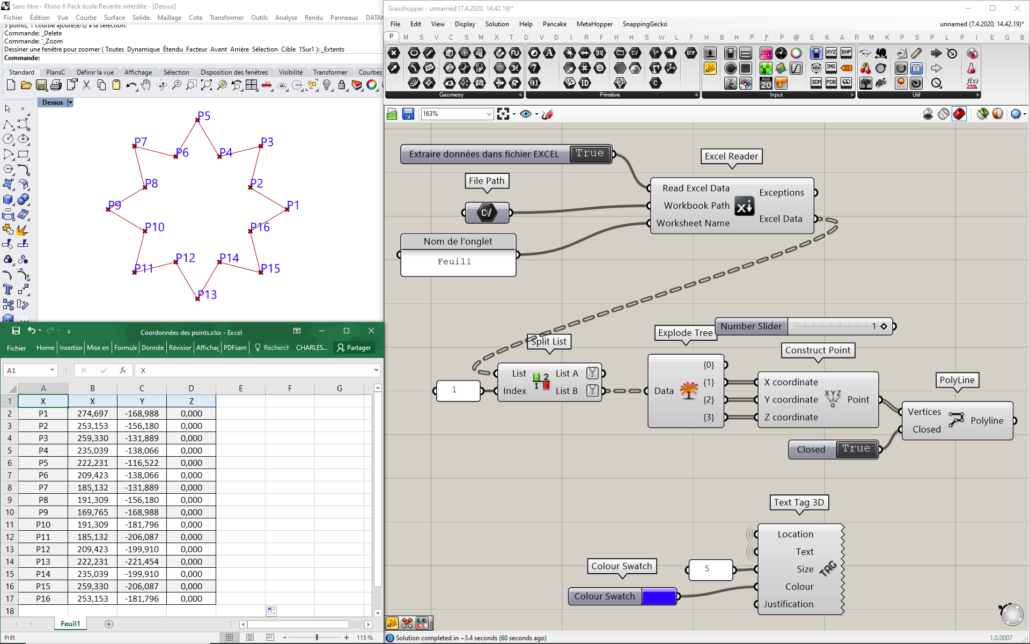Click the XYZ construct point icon in the Input group
The width and height of the screenshot is (1030, 644).
830,52
